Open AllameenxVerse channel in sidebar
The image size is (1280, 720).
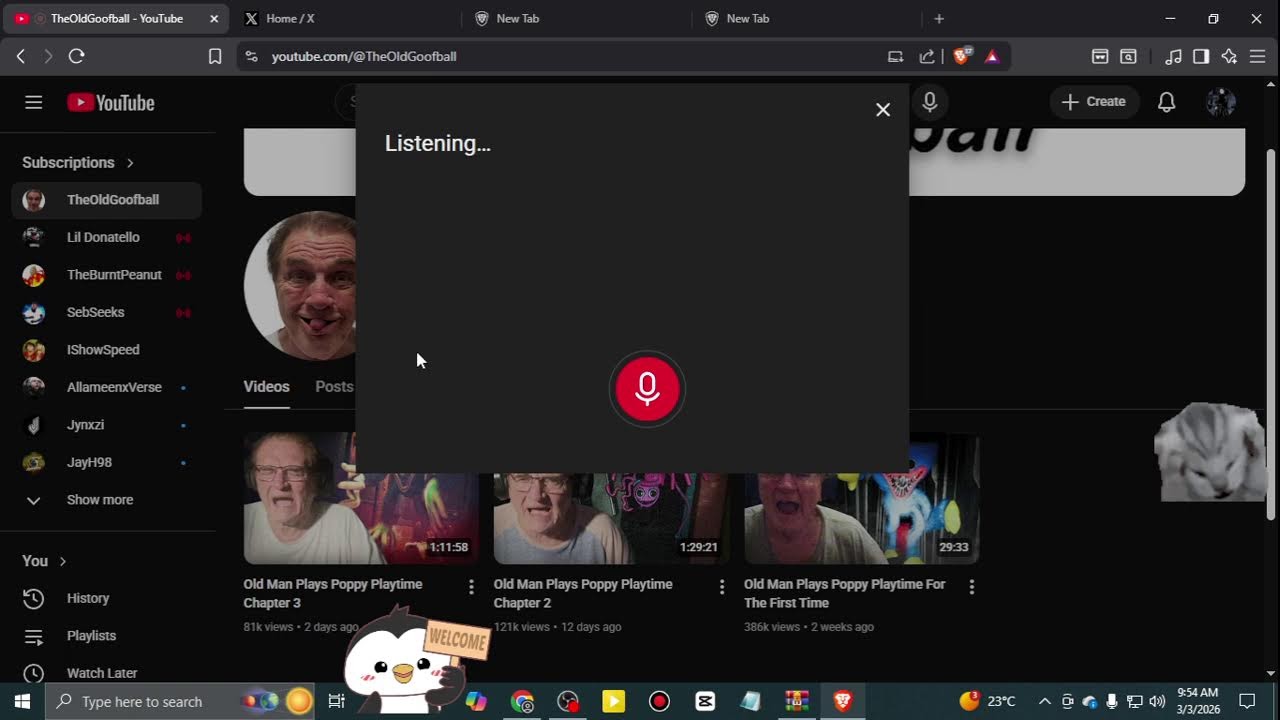coord(107,387)
